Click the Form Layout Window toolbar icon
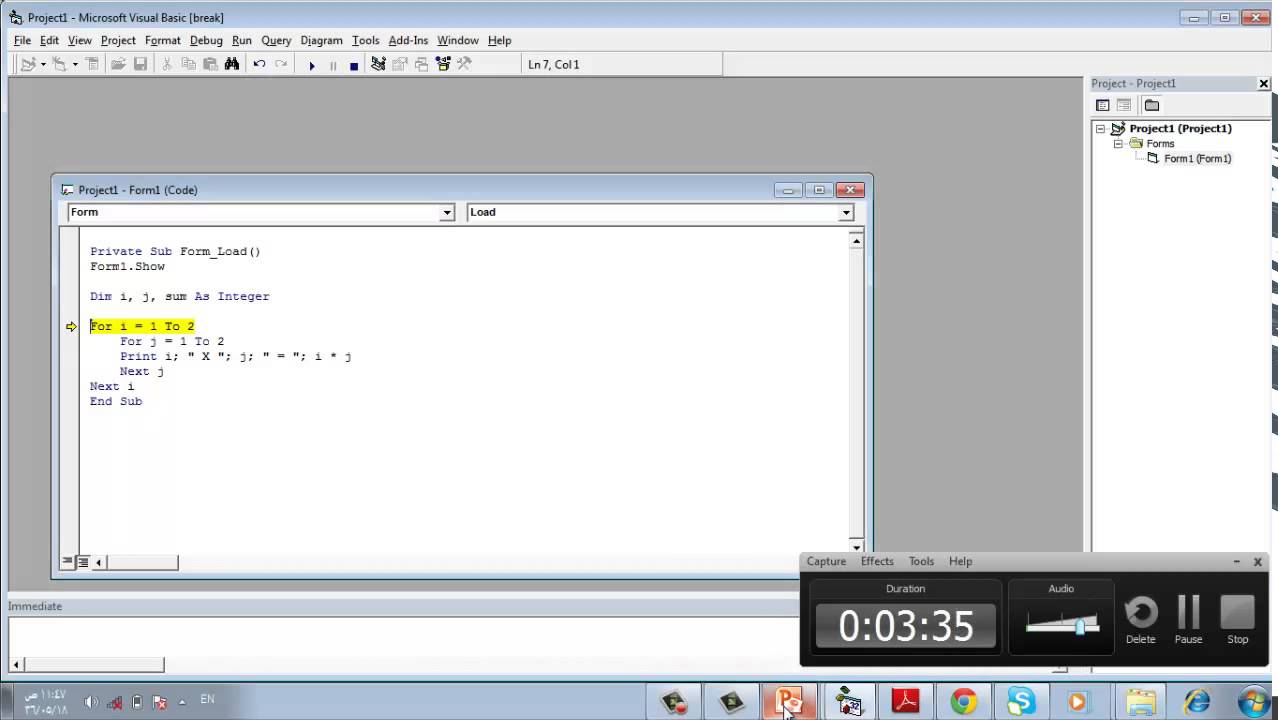1278x720 pixels. click(421, 64)
